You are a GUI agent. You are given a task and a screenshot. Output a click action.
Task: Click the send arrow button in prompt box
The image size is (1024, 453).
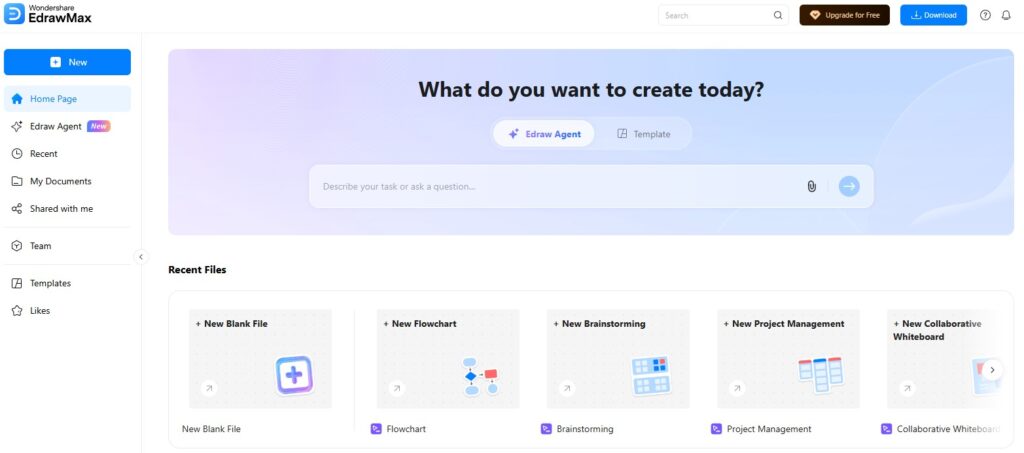[849, 186]
